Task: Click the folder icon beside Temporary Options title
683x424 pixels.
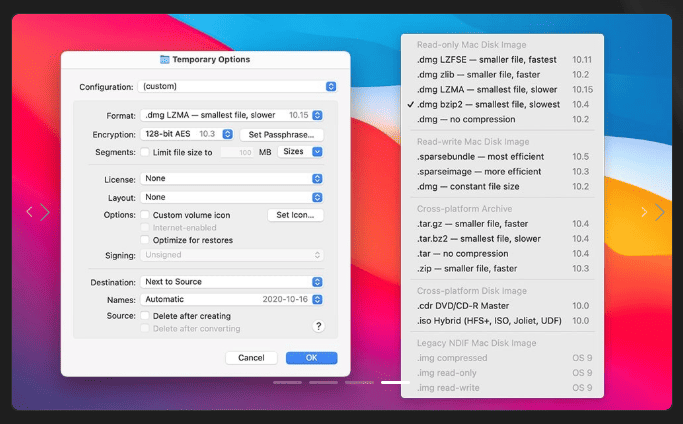Action: [165, 59]
